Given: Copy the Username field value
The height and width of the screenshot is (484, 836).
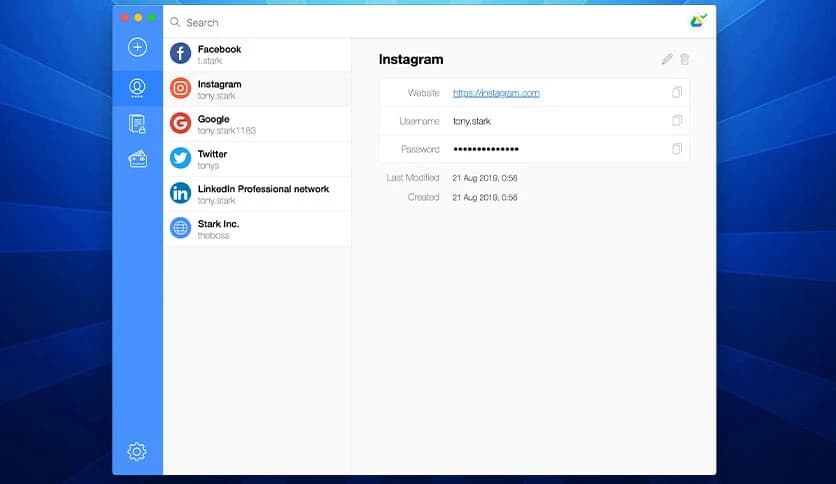Looking at the screenshot, I should click(677, 120).
